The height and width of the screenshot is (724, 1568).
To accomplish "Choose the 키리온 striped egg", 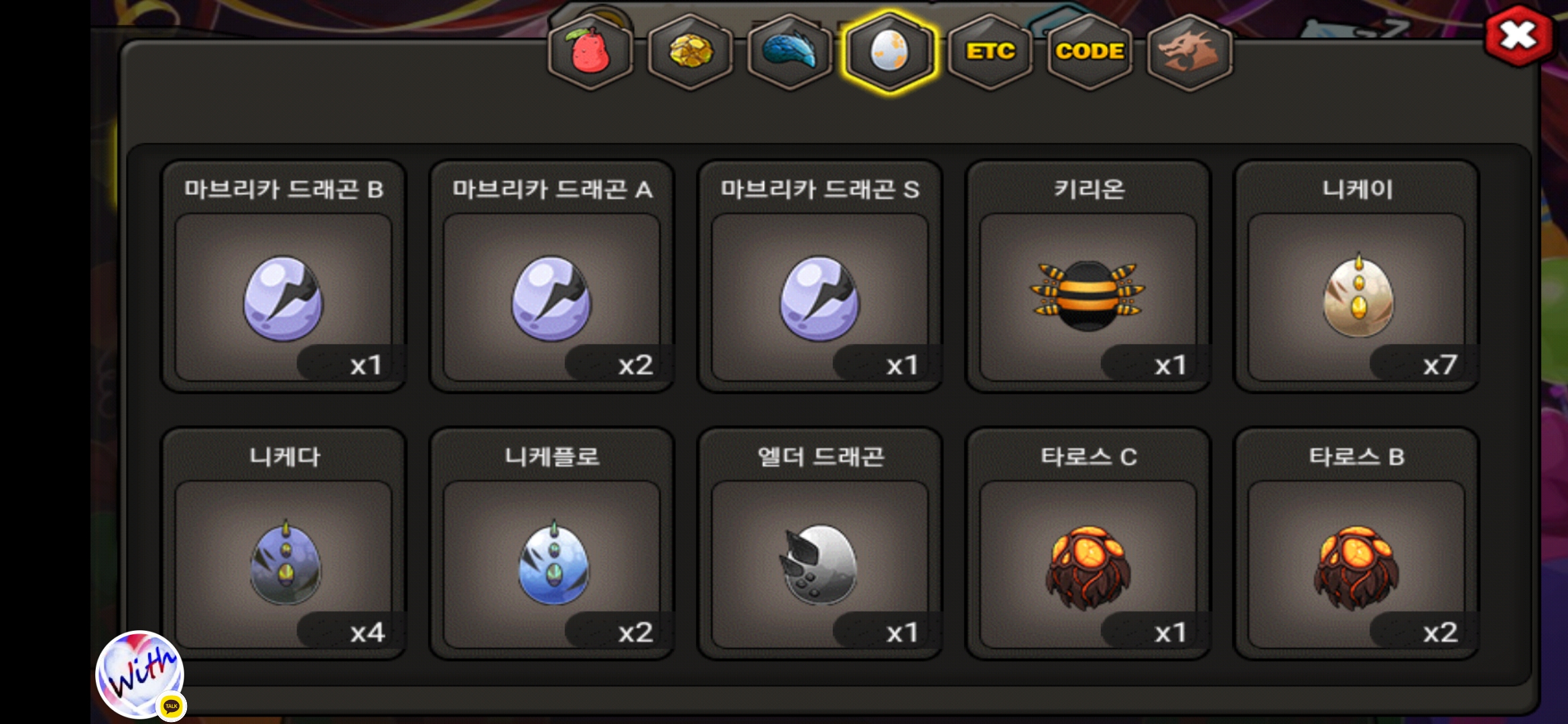I will pyautogui.click(x=1088, y=276).
